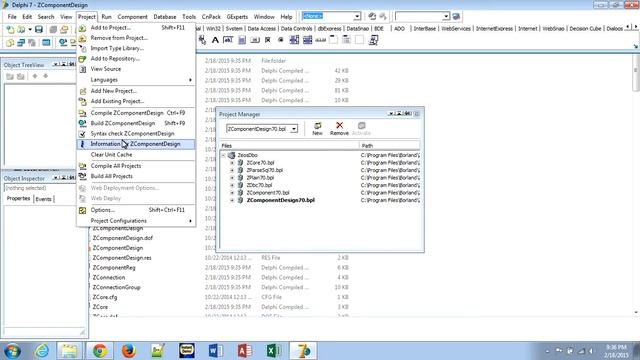Choose Syntax check ZComponentDesign menu item

[x=136, y=133]
